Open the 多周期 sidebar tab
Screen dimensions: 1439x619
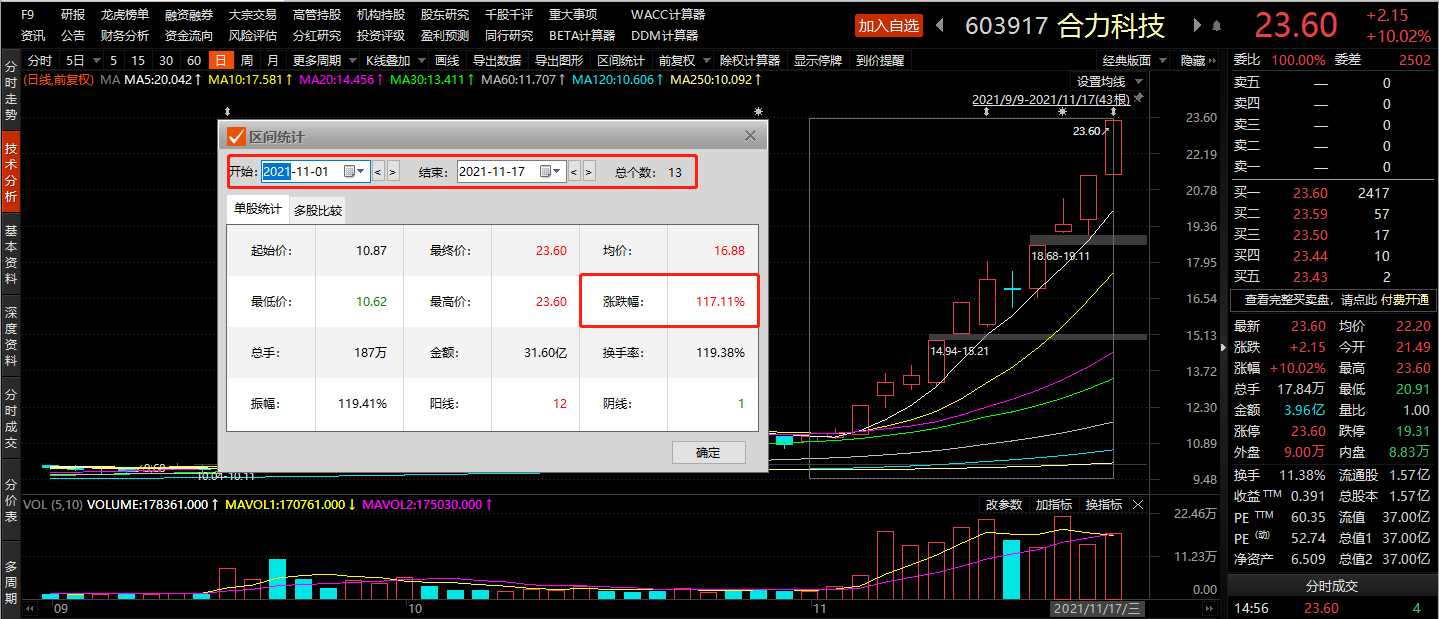click(x=10, y=582)
